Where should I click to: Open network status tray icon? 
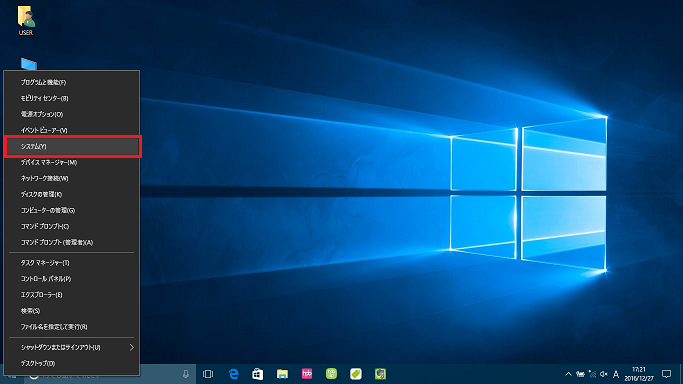point(592,374)
